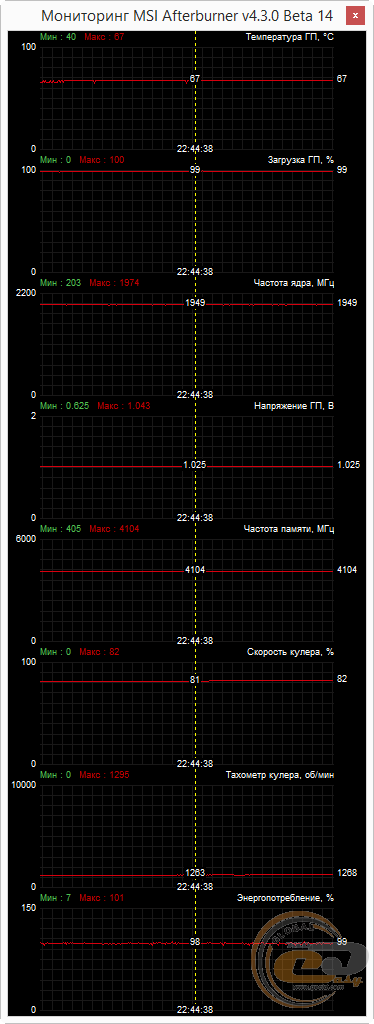Click the 4104 marker value in memory clock graph
This screenshot has height=1024, width=374.
(195, 570)
